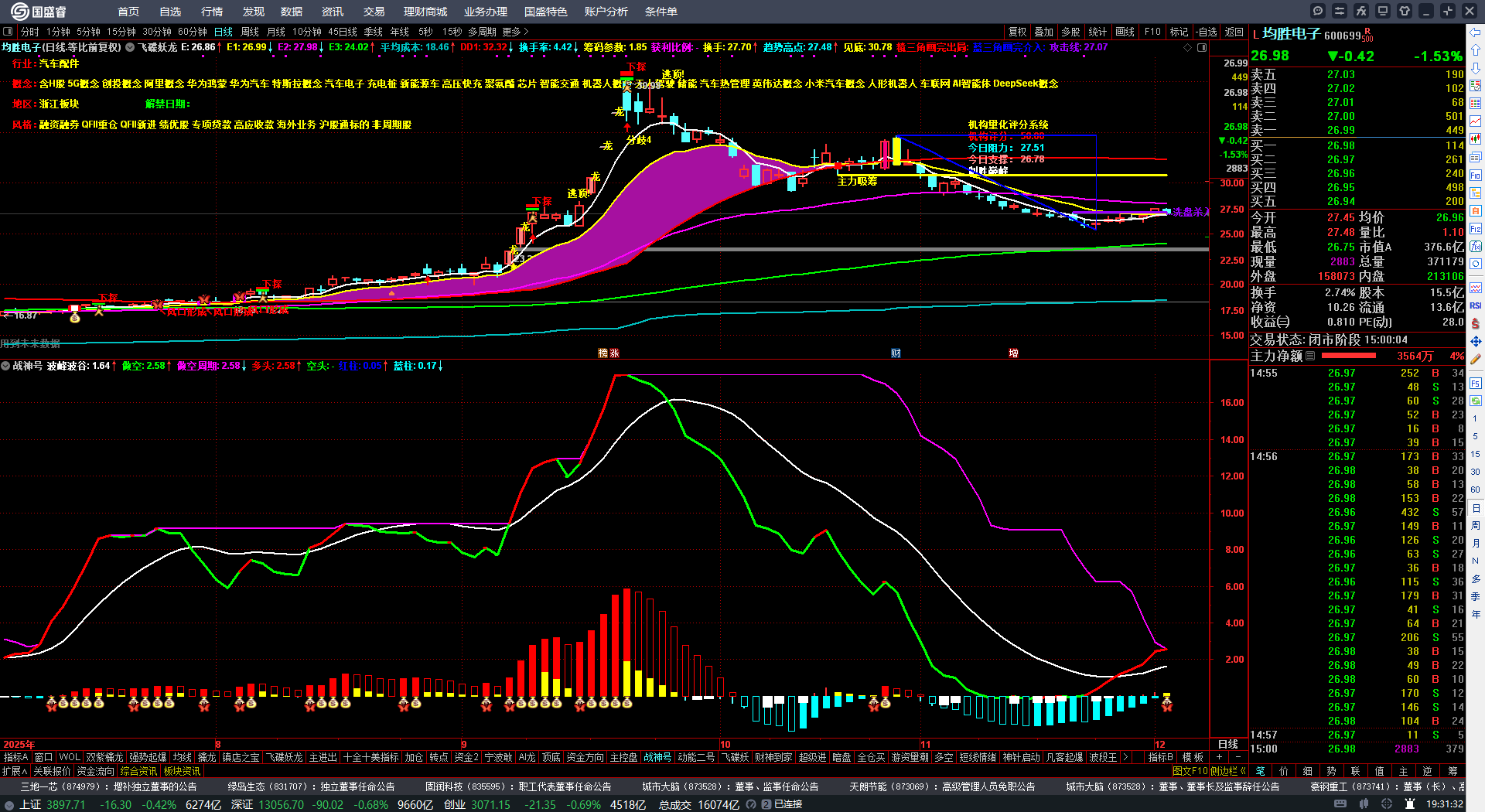Select the 飞碟妖龙 indicator tab

coord(284,757)
